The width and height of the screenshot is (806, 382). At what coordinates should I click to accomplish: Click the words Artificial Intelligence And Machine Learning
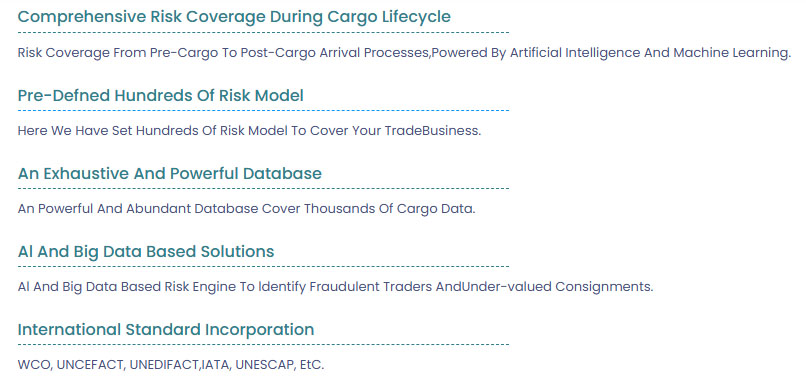[x=650, y=53]
